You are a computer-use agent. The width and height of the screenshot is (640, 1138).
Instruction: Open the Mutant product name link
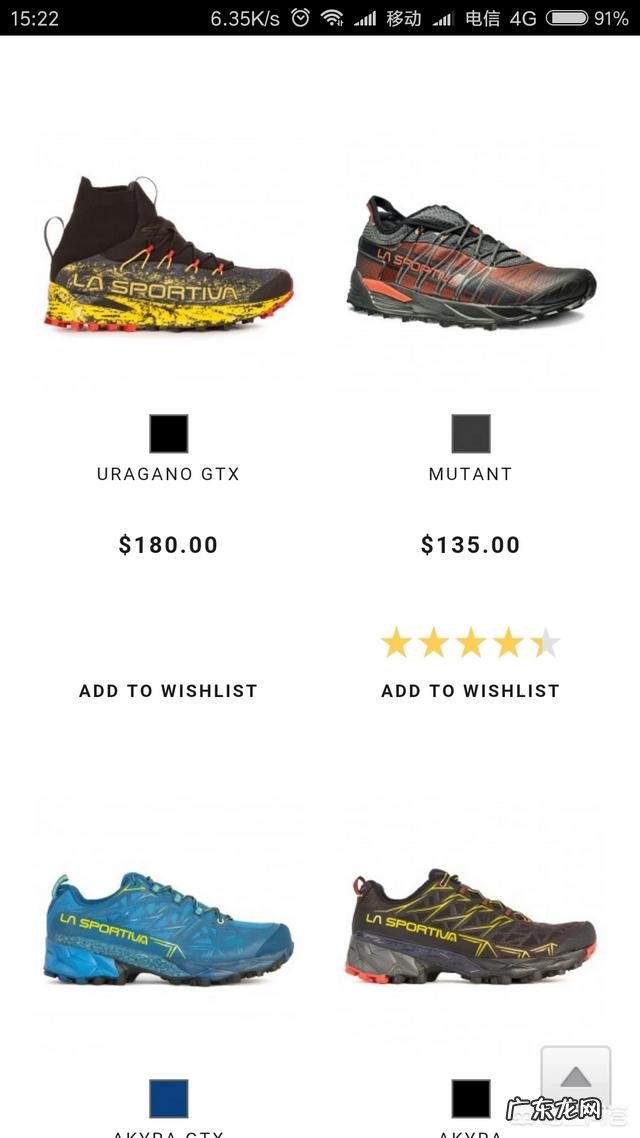point(471,474)
